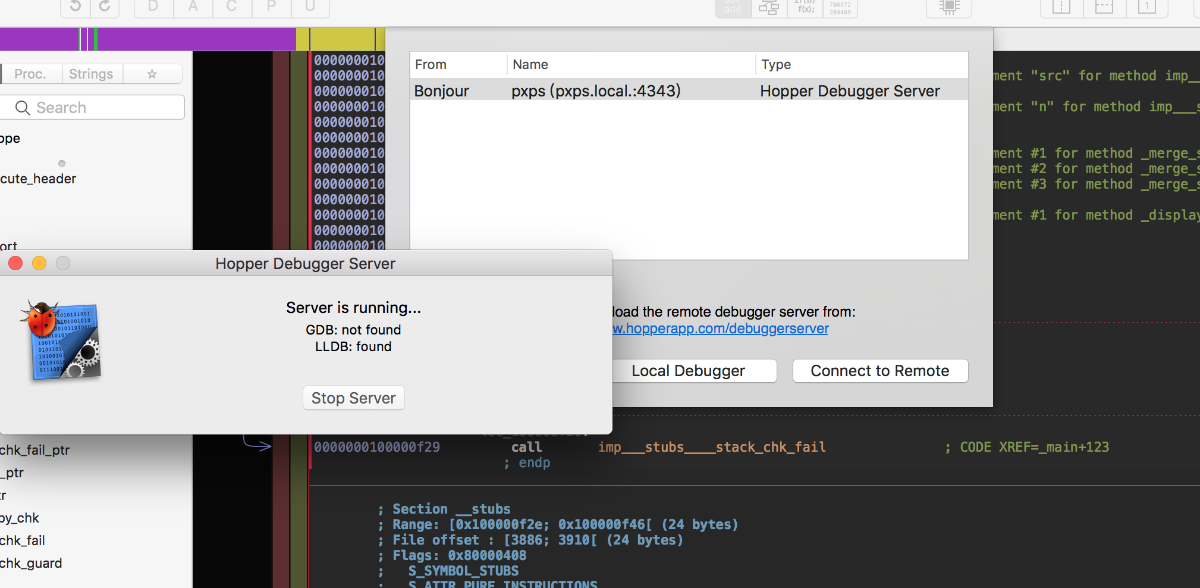Select the ASM view mode icon
The image size is (1200, 588).
pos(732,7)
